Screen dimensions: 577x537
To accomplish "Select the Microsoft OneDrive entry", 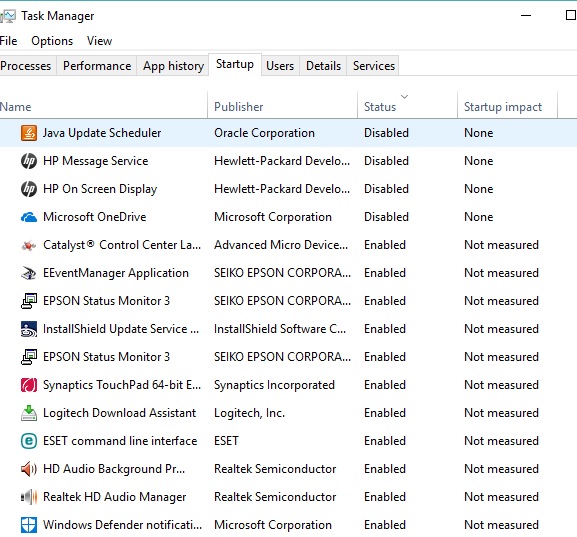I will coord(95,217).
